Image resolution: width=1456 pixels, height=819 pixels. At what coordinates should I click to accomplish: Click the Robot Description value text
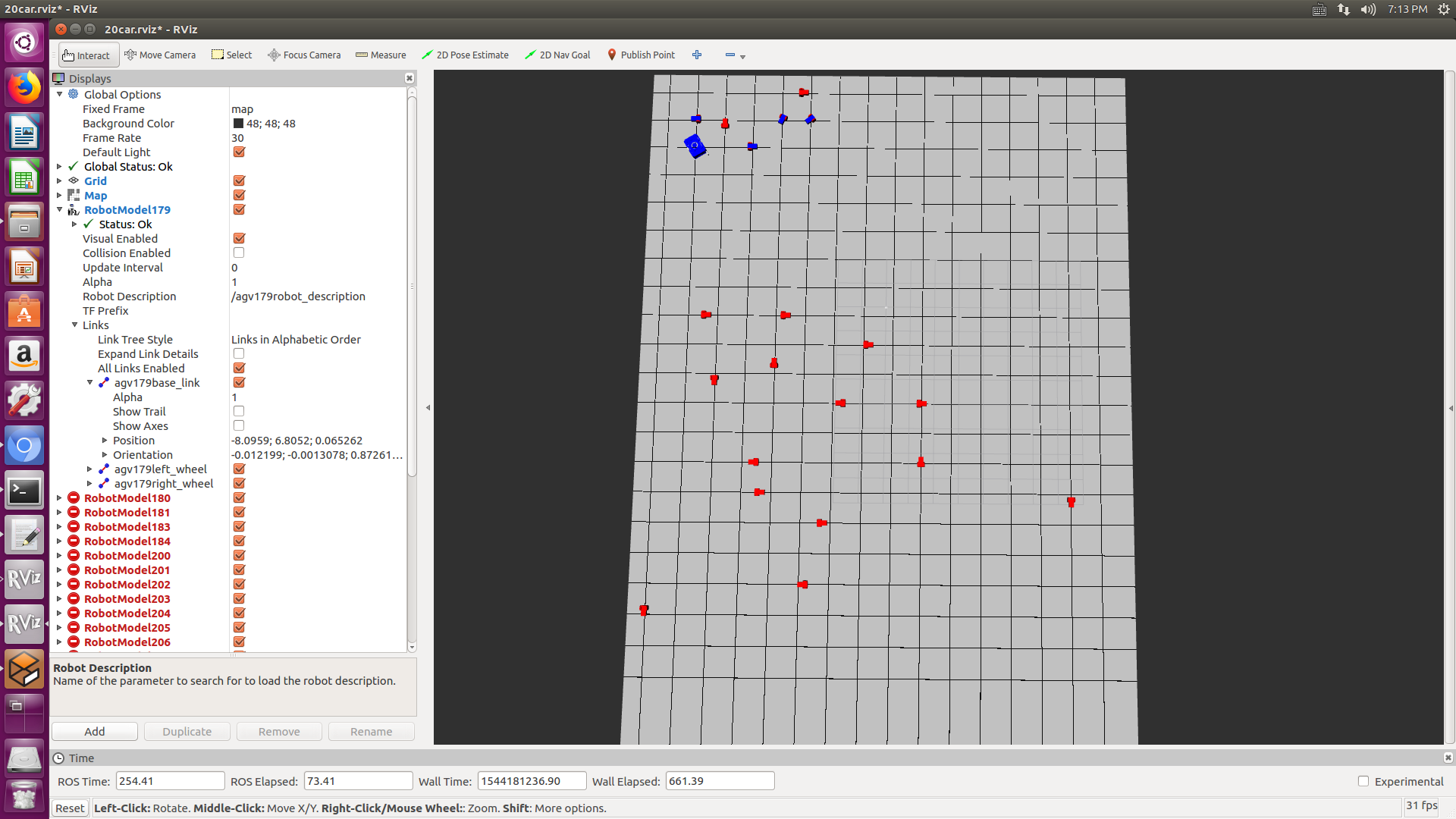click(x=298, y=296)
